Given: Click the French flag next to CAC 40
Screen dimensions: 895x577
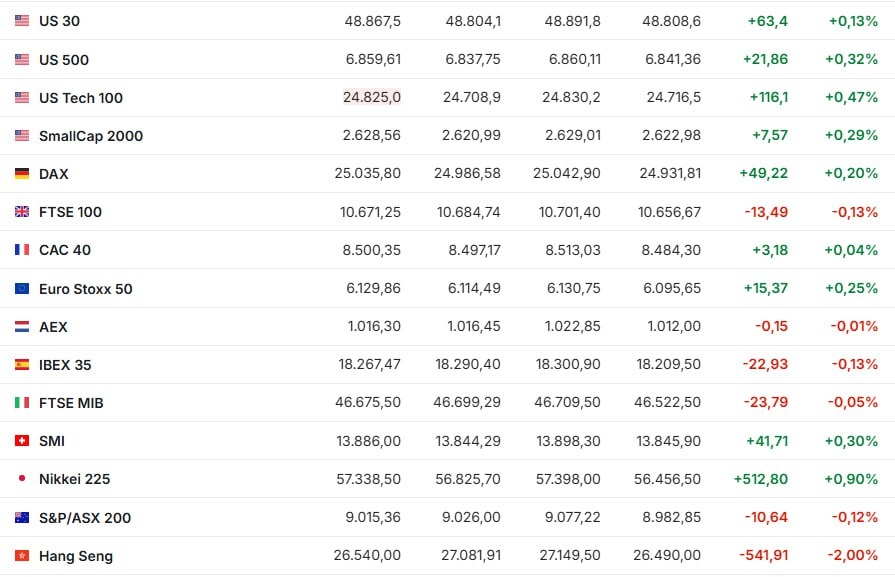Looking at the screenshot, I should tap(22, 250).
